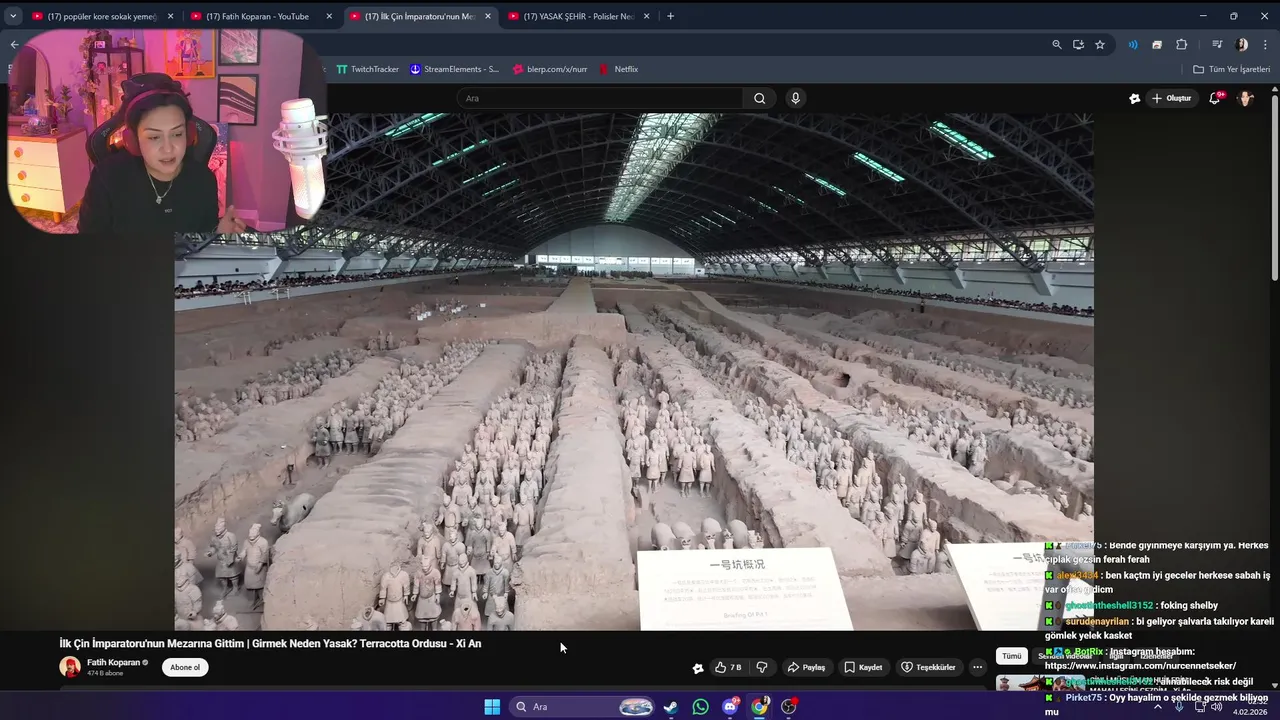This screenshot has width=1280, height=720.
Task: Click the stacked-windows extension icon
Action: 1157,44
